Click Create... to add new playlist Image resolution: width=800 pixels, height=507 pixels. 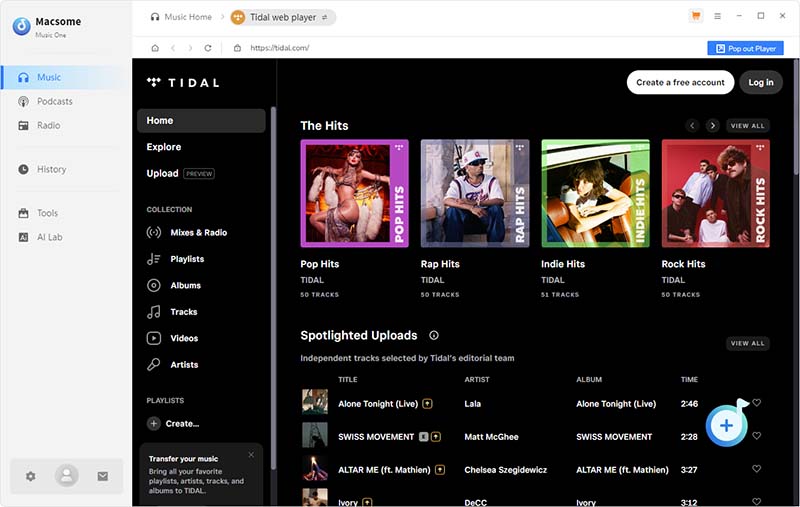point(173,423)
